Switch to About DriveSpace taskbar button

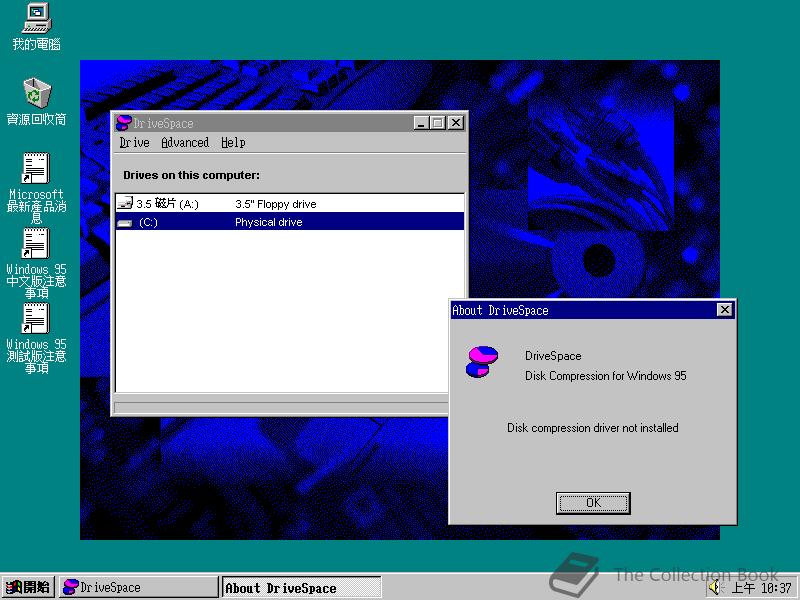pyautogui.click(x=301, y=587)
